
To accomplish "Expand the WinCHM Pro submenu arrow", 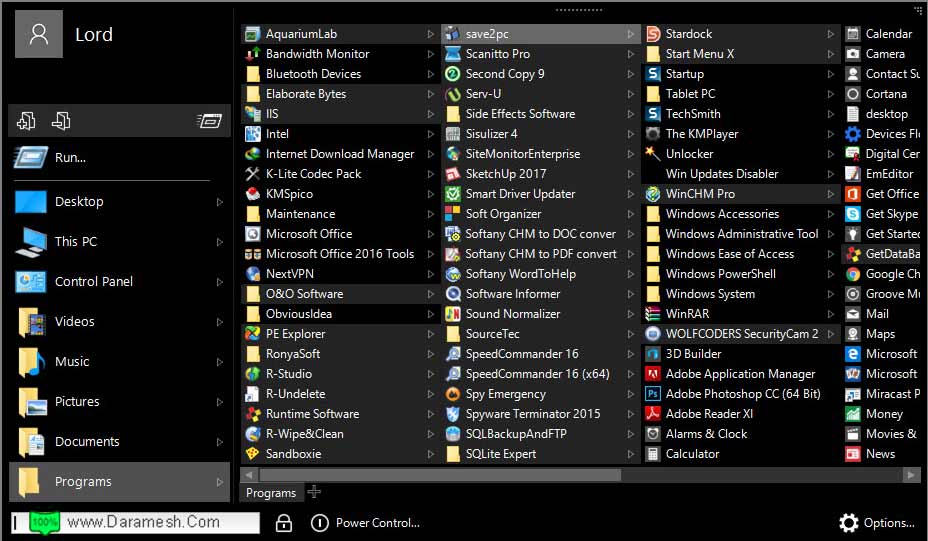I will pos(831,194).
